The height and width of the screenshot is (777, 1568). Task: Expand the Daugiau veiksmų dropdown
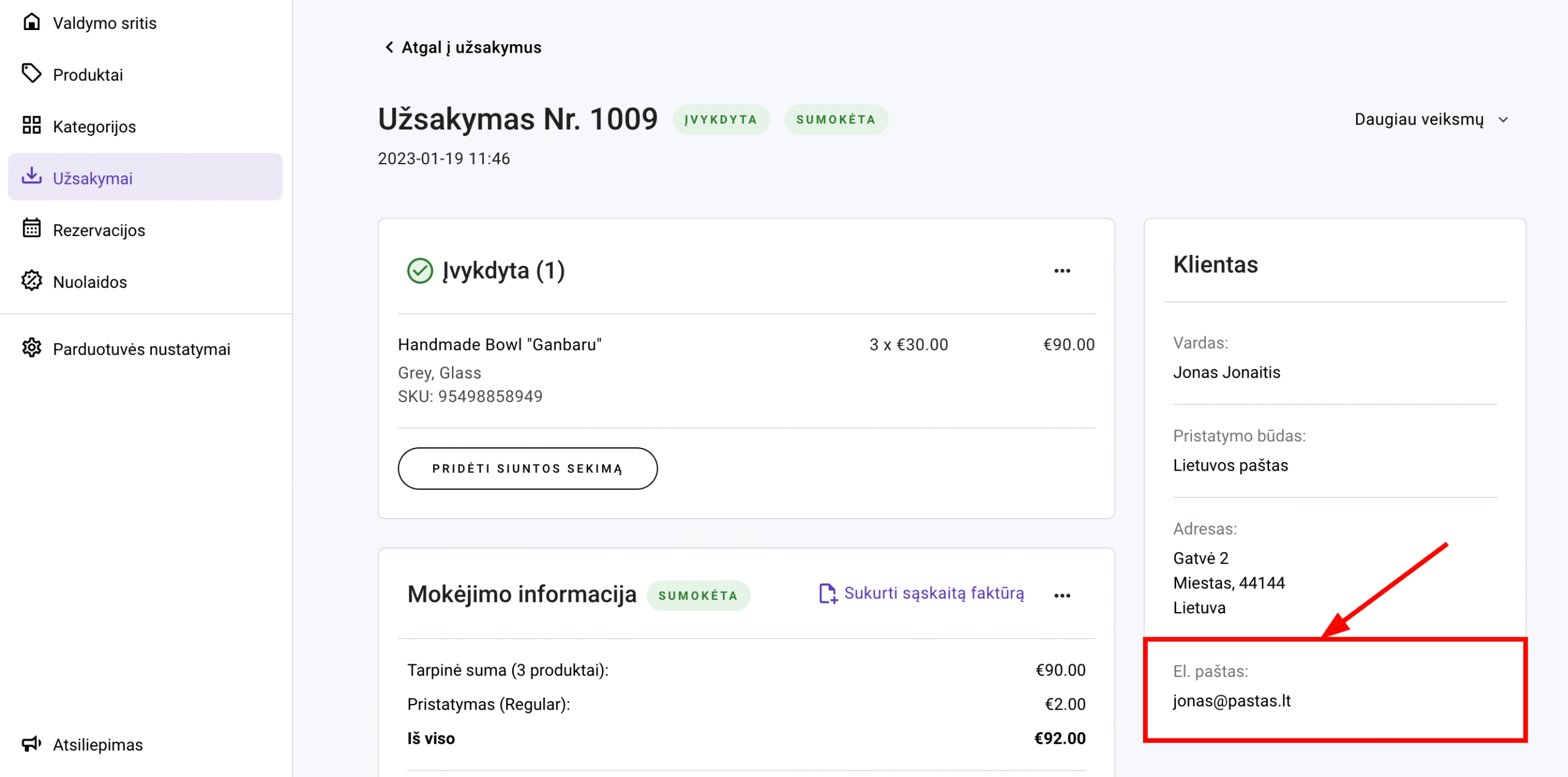[x=1431, y=119]
